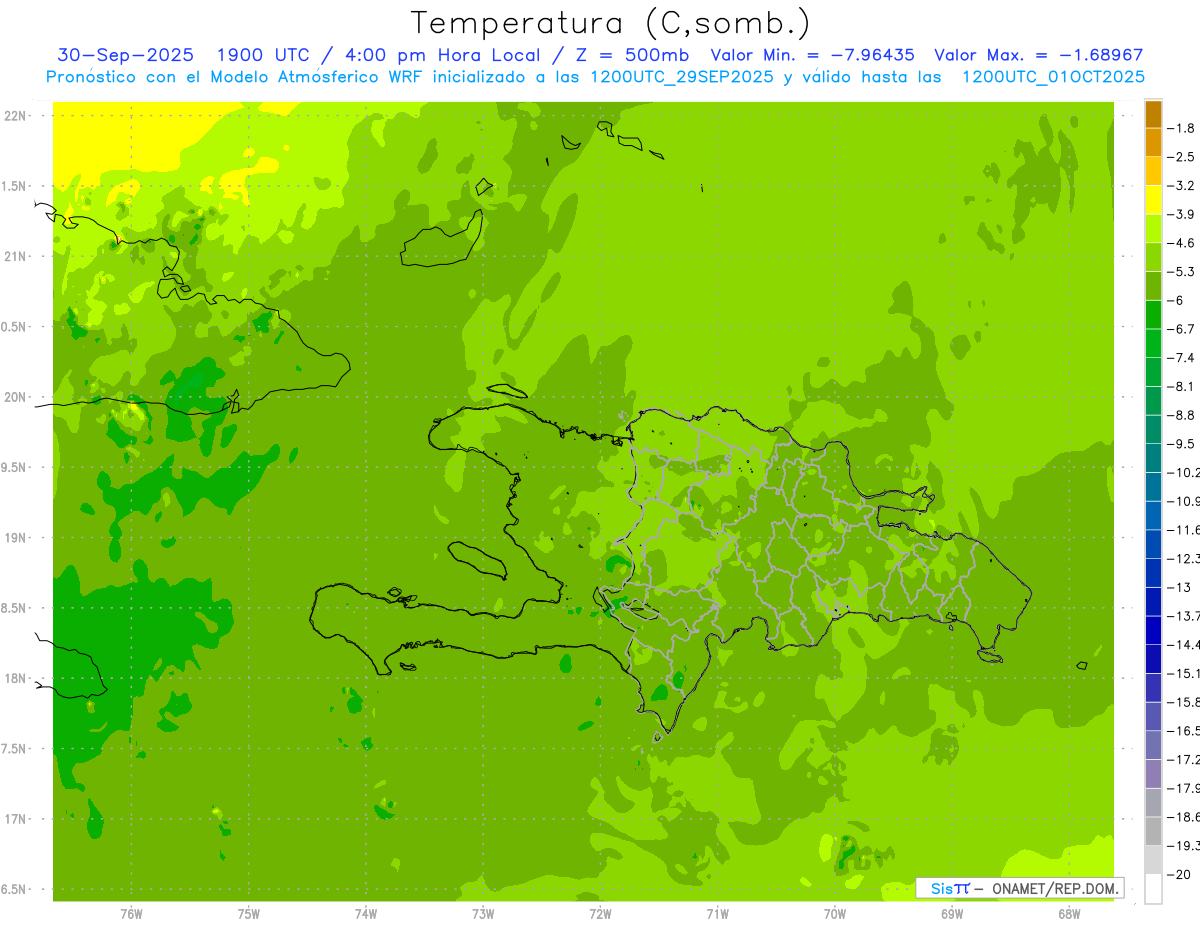Click the 72W longitude axis label

(600, 914)
